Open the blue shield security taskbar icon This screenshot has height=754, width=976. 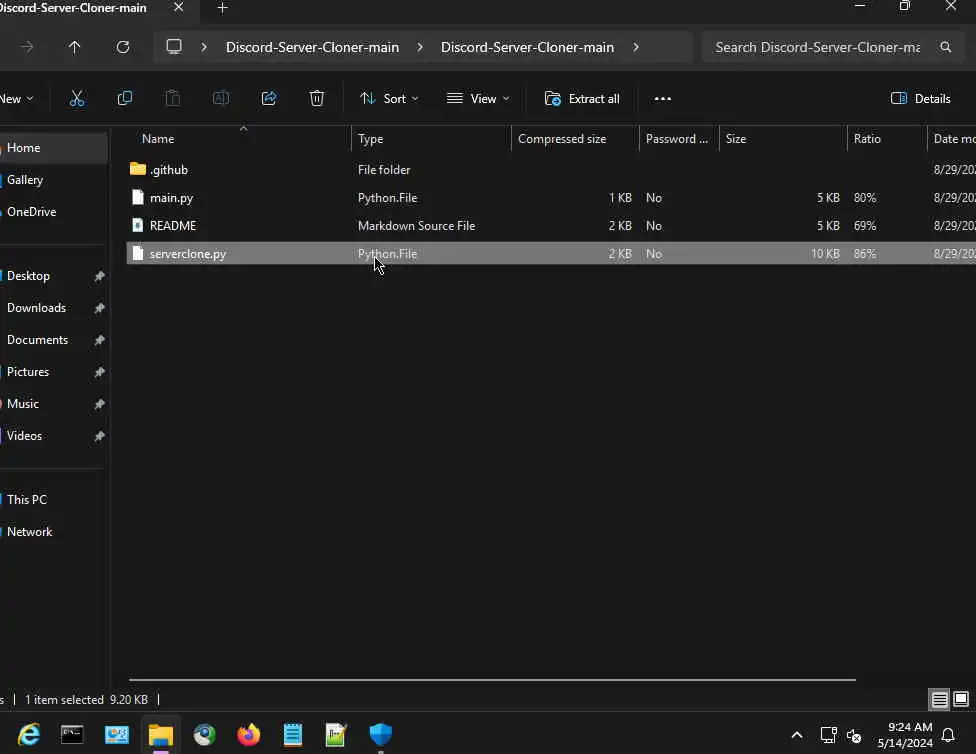[x=380, y=735]
